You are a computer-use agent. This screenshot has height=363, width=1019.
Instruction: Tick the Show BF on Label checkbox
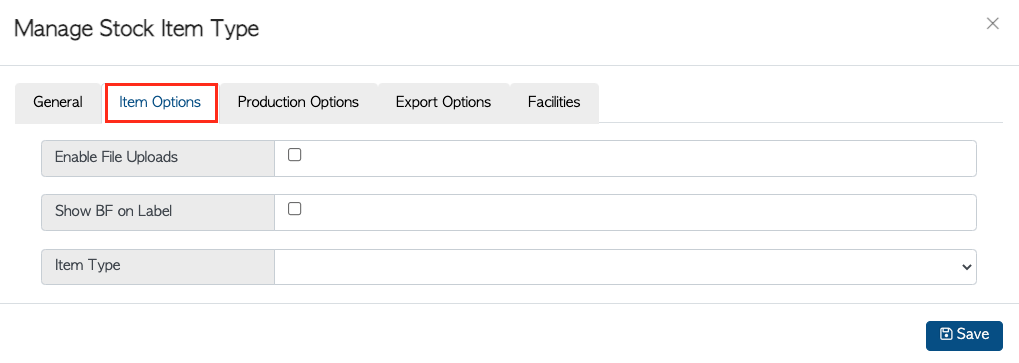pos(294,208)
